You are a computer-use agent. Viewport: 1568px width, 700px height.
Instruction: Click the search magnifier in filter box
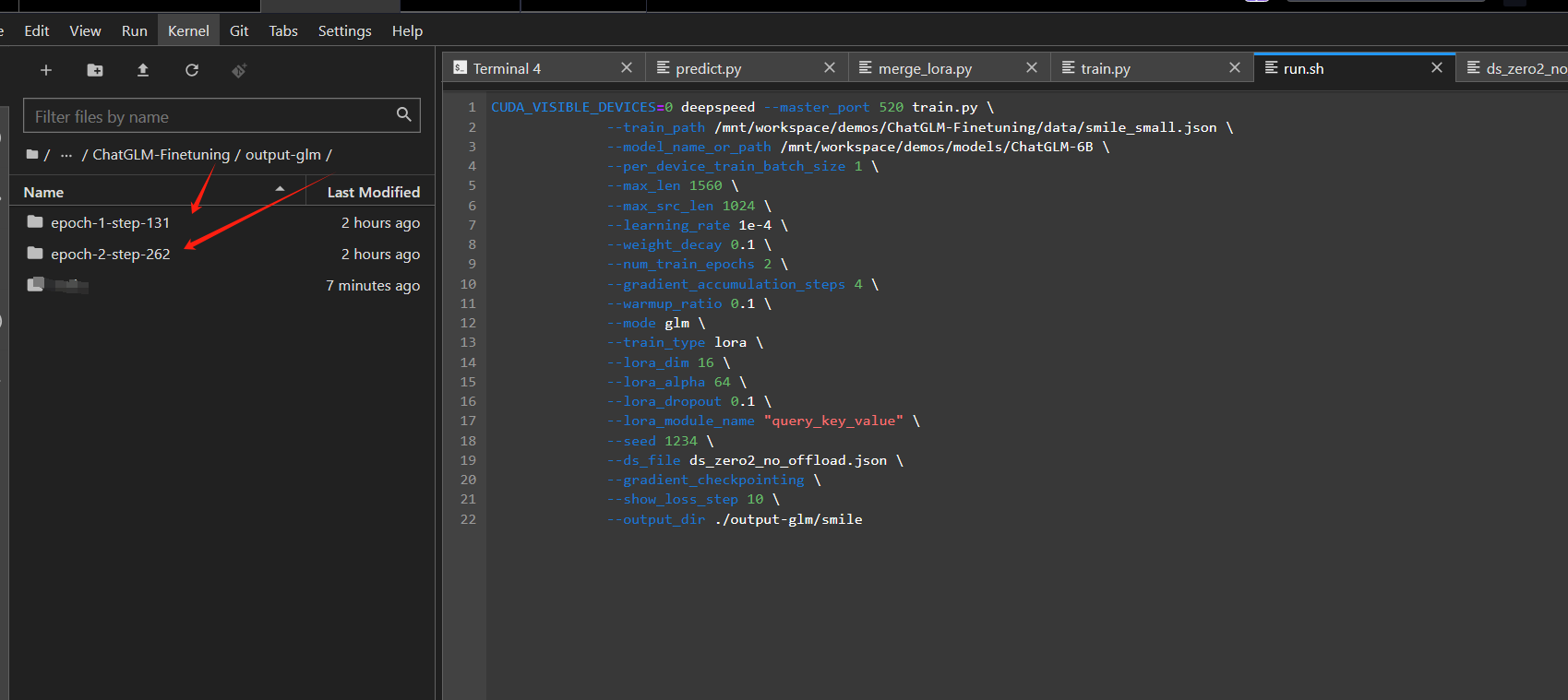pos(403,114)
